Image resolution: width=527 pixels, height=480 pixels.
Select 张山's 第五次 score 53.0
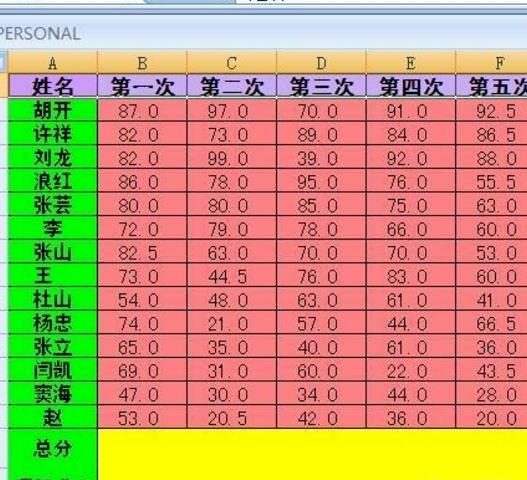pos(491,251)
